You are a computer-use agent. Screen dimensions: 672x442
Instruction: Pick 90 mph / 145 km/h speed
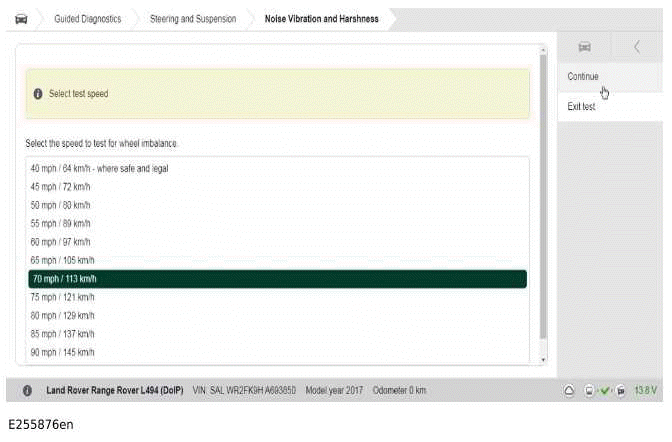coord(62,352)
